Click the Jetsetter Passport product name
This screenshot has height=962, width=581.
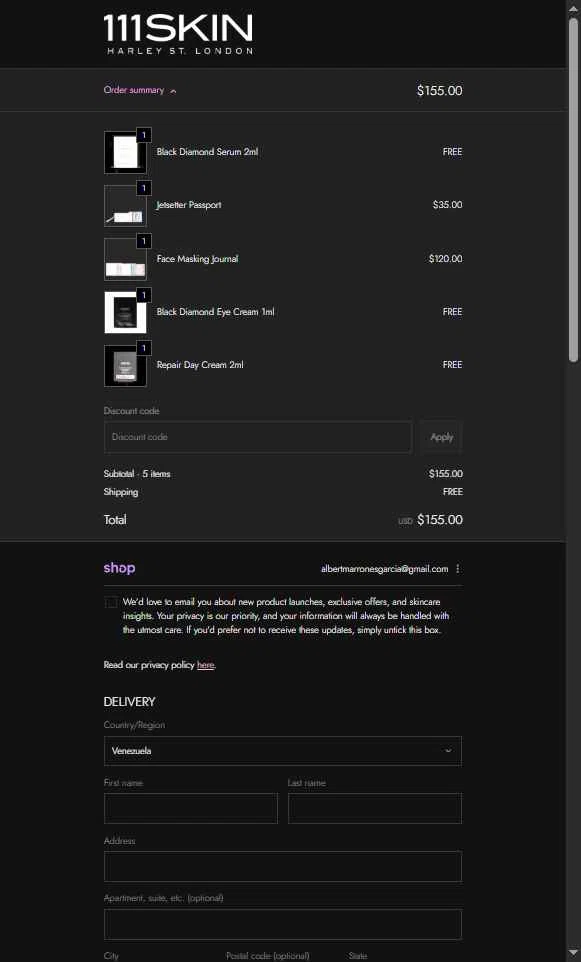(189, 205)
